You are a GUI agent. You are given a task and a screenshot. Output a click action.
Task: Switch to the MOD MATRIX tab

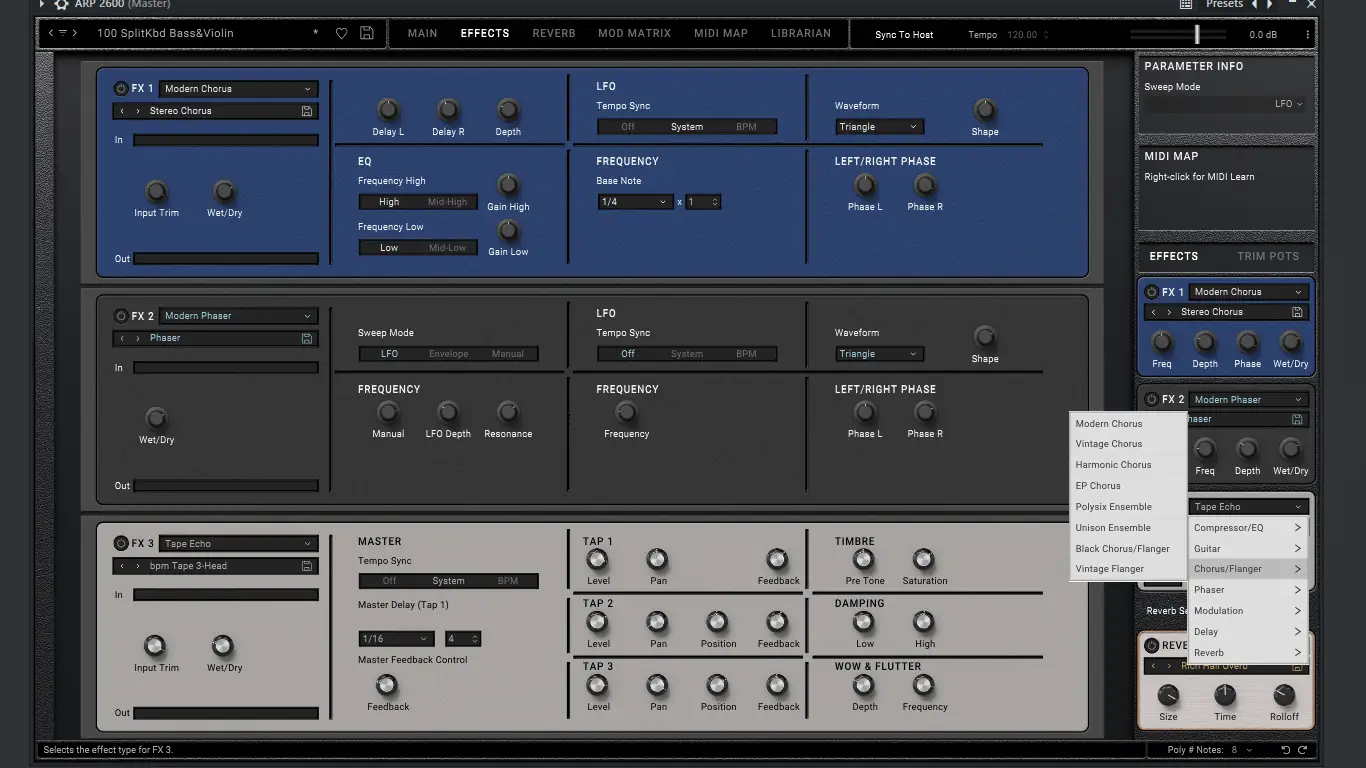634,33
